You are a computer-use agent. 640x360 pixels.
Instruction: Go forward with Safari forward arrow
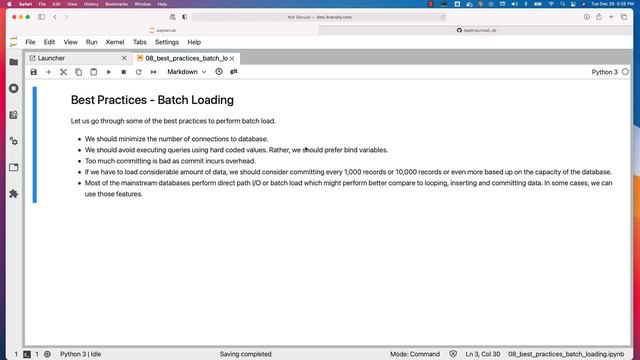coord(67,17)
